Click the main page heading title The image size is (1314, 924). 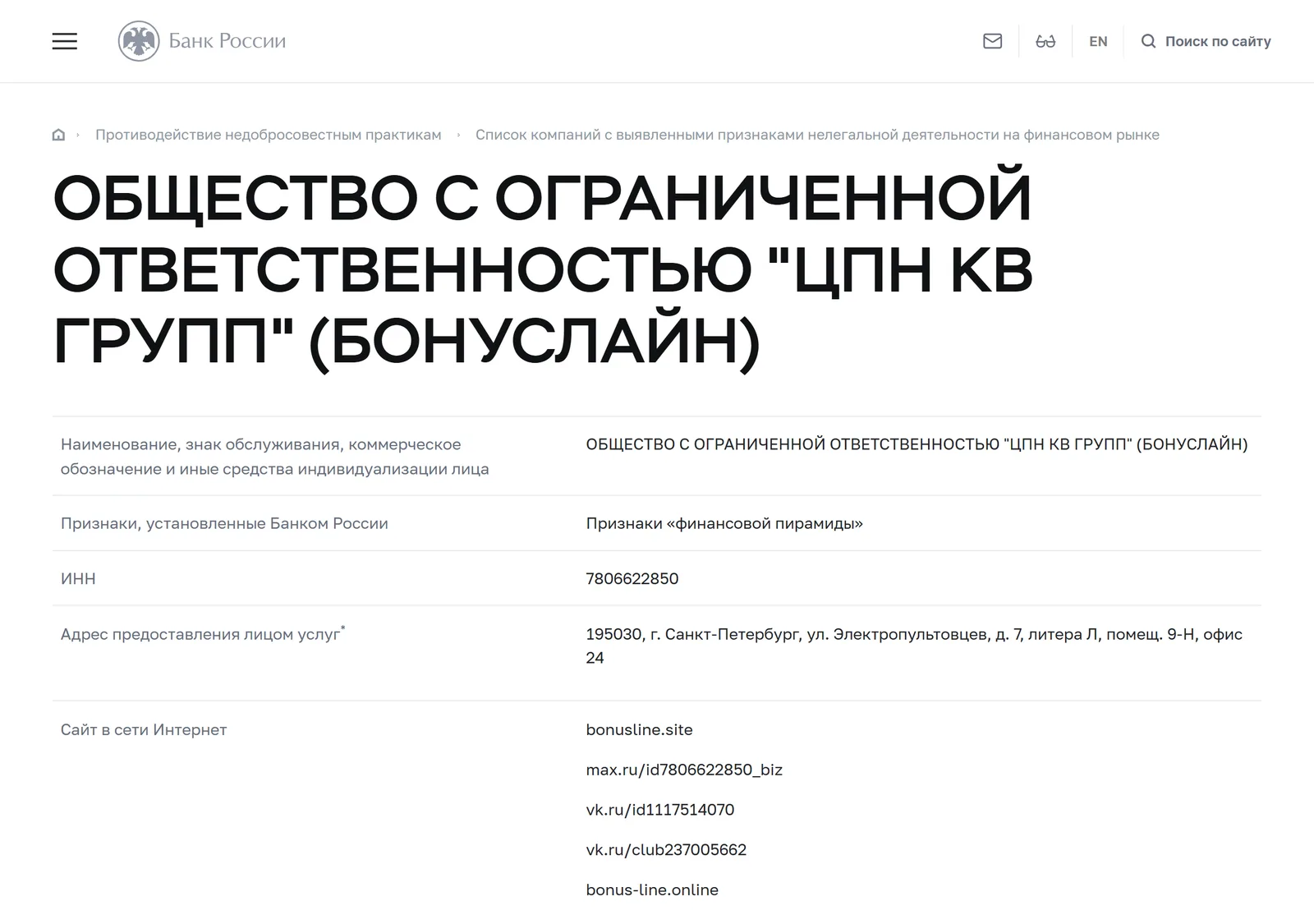click(x=542, y=271)
